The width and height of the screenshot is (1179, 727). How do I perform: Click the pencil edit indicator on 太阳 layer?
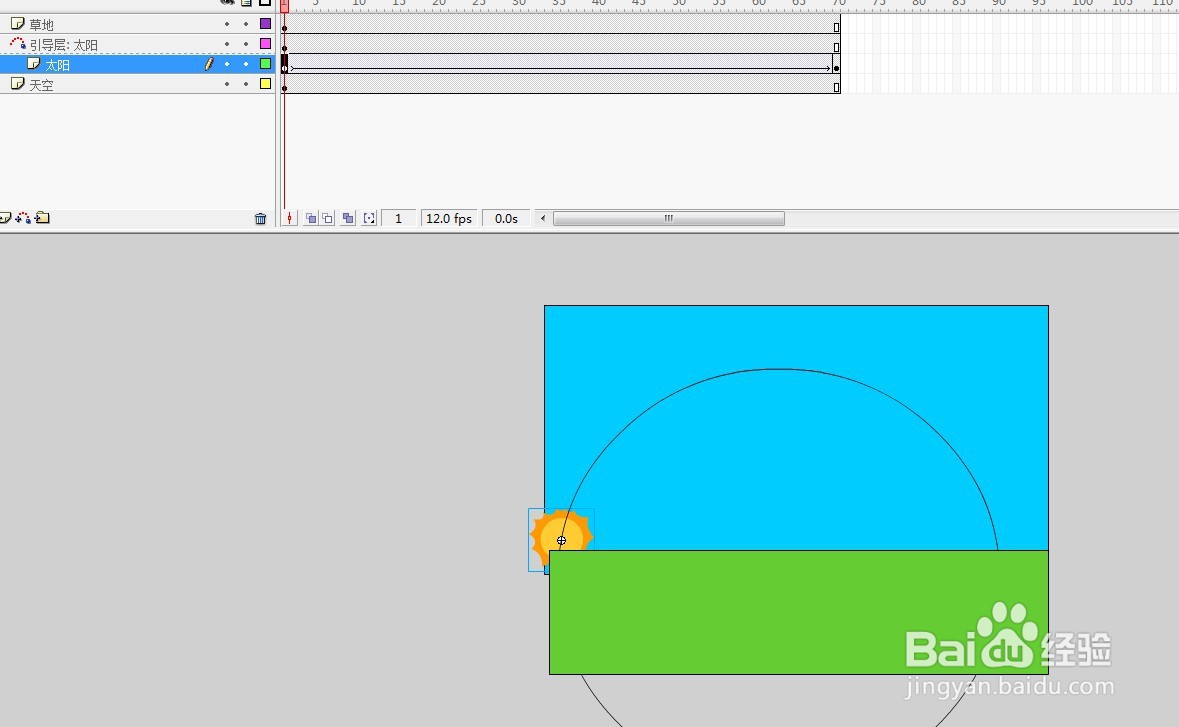pos(210,64)
